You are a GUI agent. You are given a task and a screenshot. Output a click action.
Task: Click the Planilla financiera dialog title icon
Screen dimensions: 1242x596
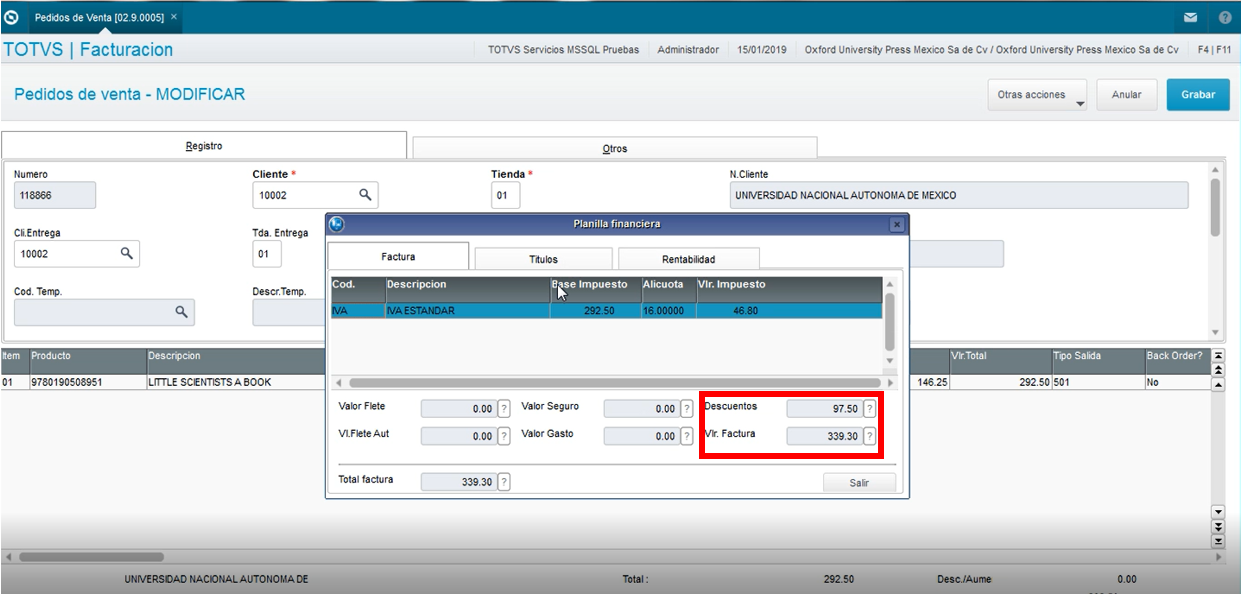point(337,224)
